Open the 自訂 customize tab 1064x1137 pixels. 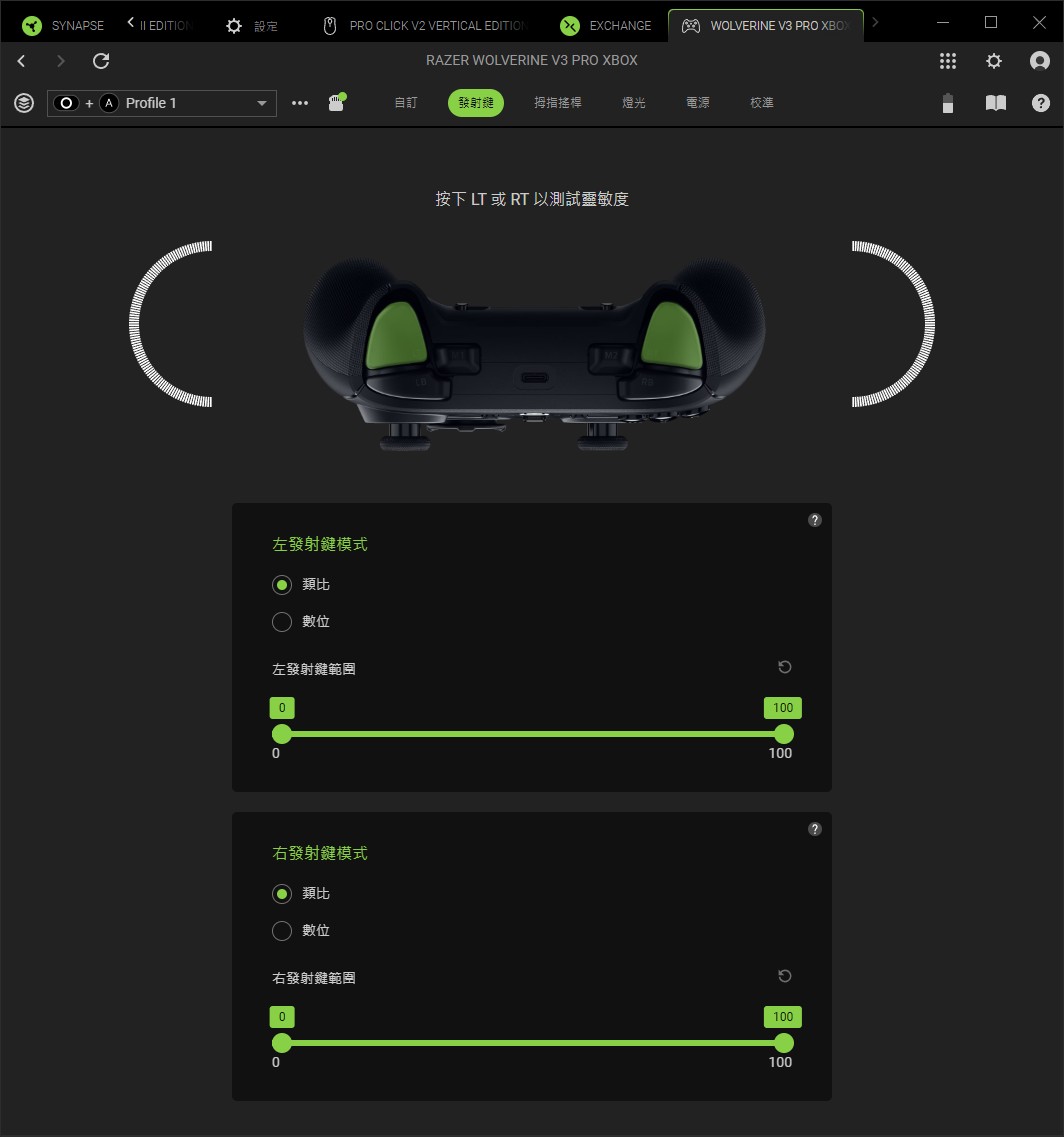(x=405, y=103)
